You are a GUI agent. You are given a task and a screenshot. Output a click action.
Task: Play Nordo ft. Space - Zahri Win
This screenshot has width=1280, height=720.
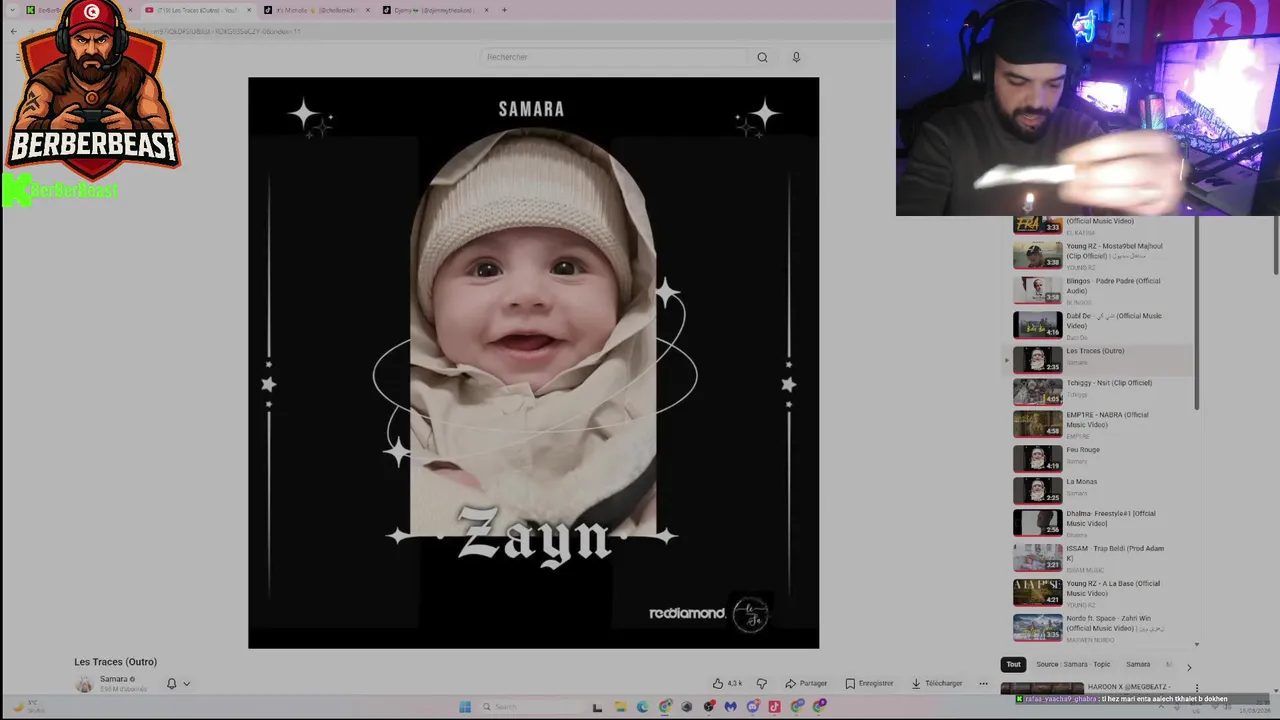click(x=1098, y=627)
